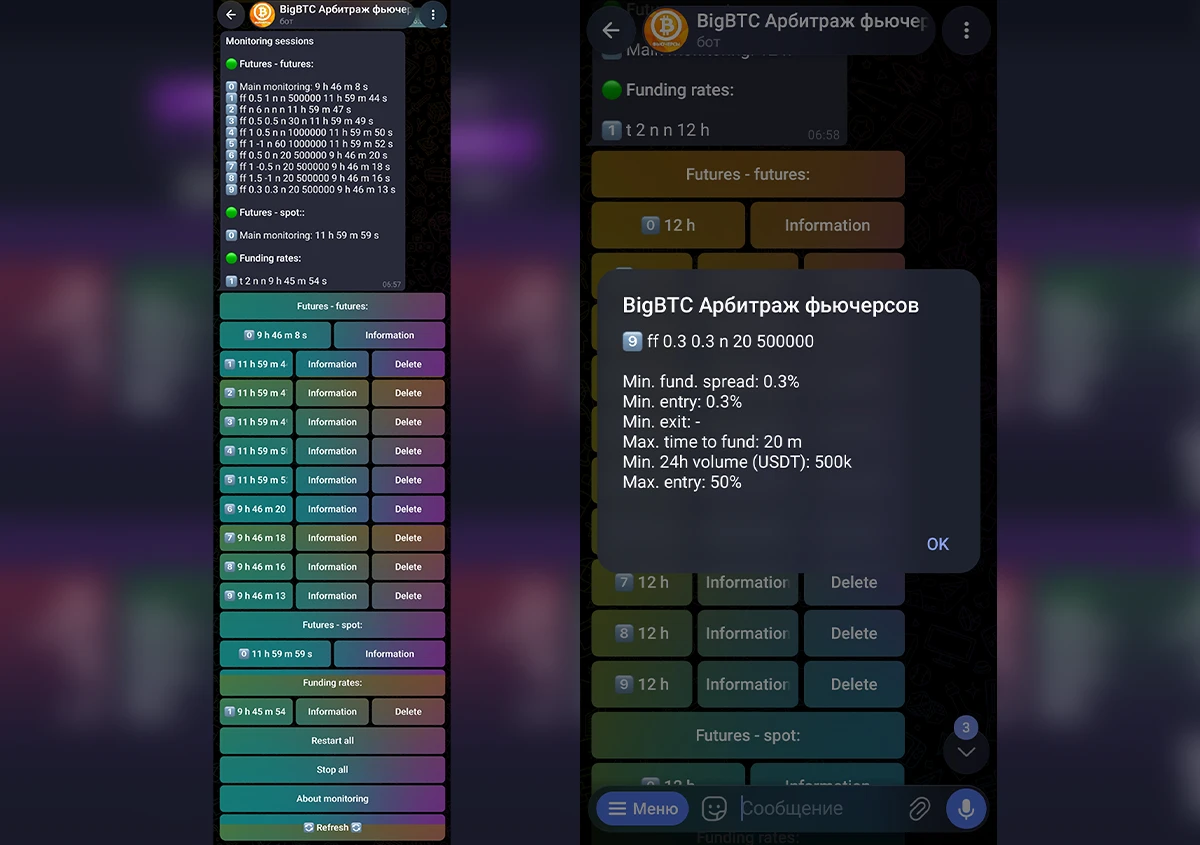Screen dimensions: 1200x845
Task: Tap the back arrow in the right phone header
Action: click(x=611, y=30)
